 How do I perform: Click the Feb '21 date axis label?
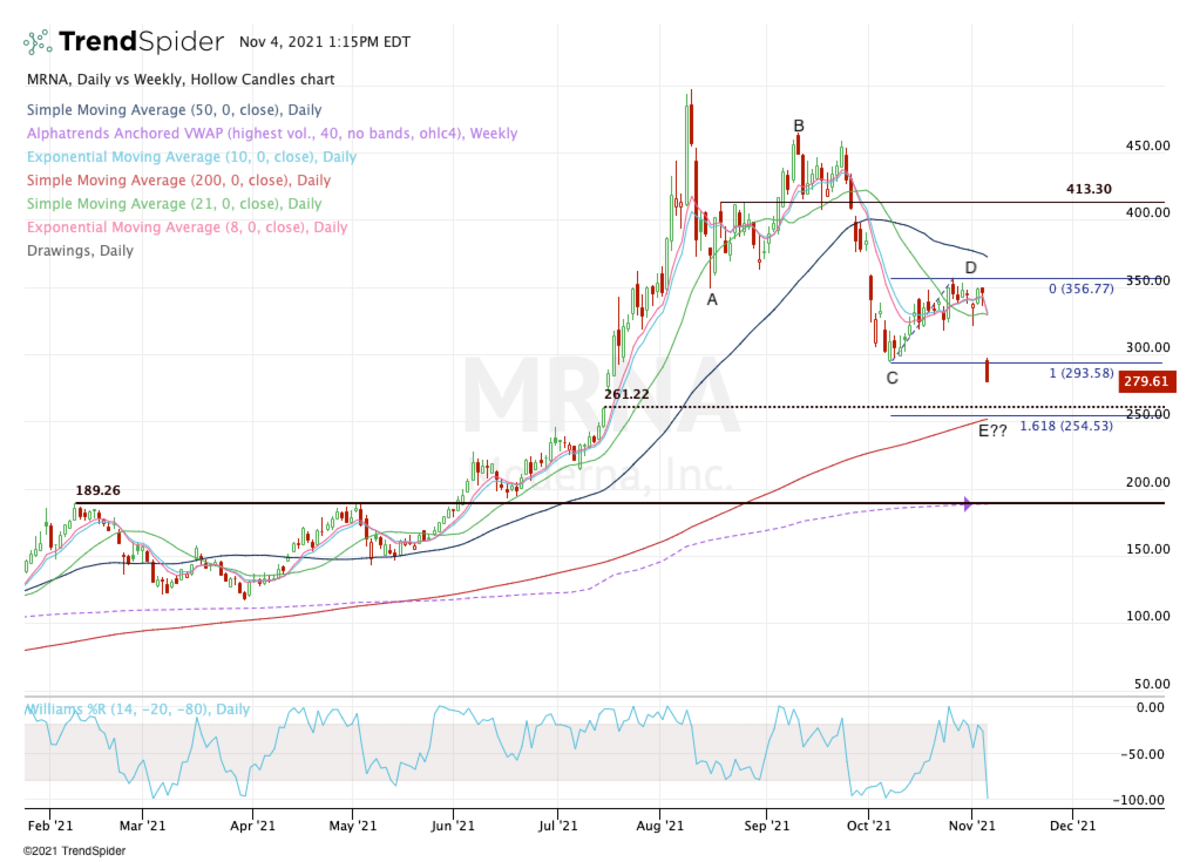click(50, 826)
